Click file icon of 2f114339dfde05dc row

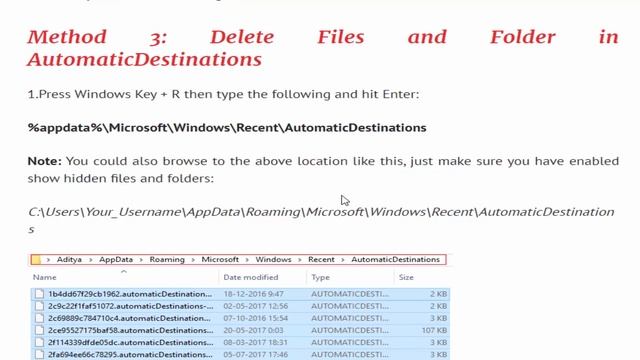click(39, 342)
